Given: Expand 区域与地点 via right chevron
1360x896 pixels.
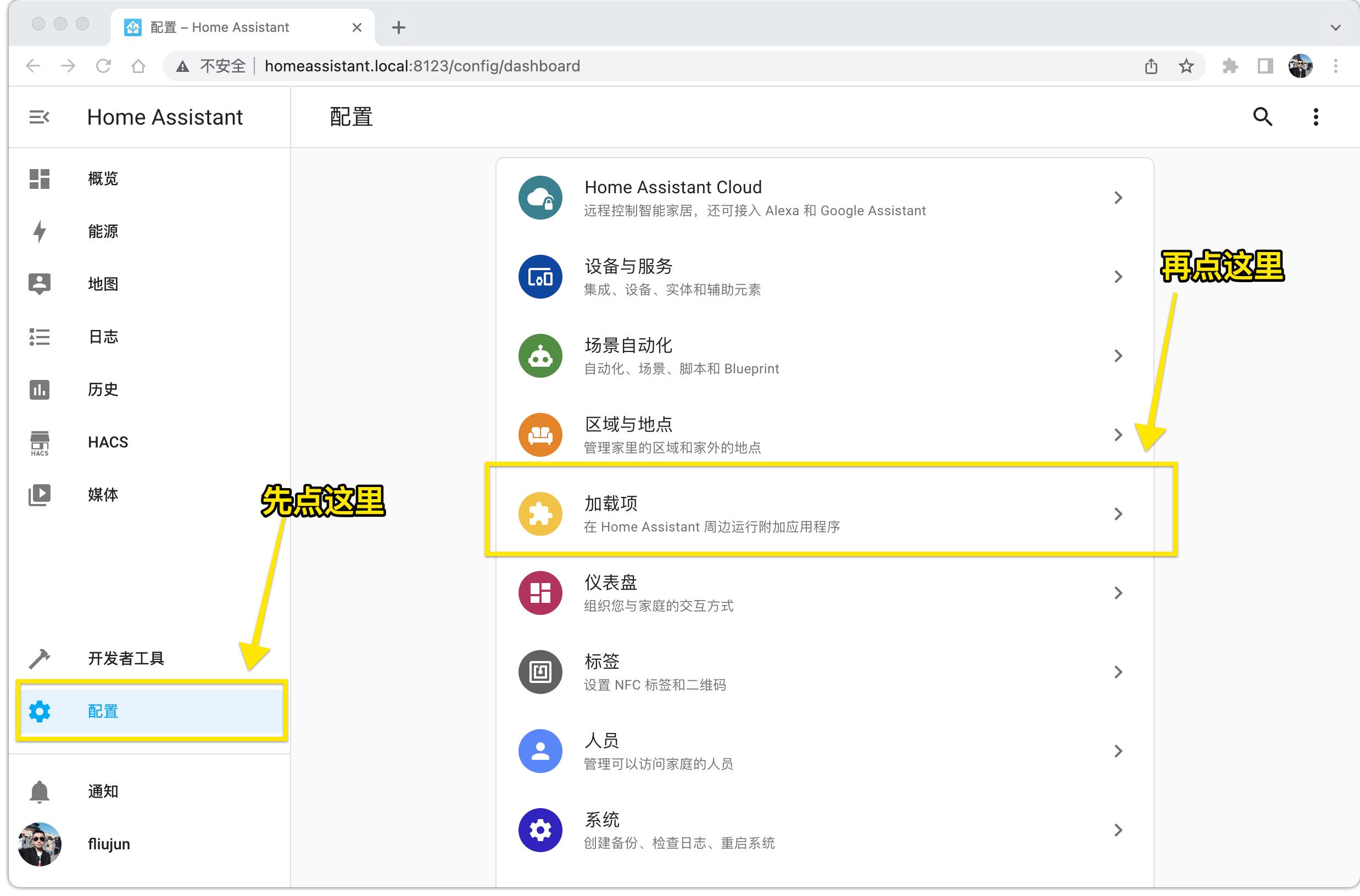Looking at the screenshot, I should 1119,435.
